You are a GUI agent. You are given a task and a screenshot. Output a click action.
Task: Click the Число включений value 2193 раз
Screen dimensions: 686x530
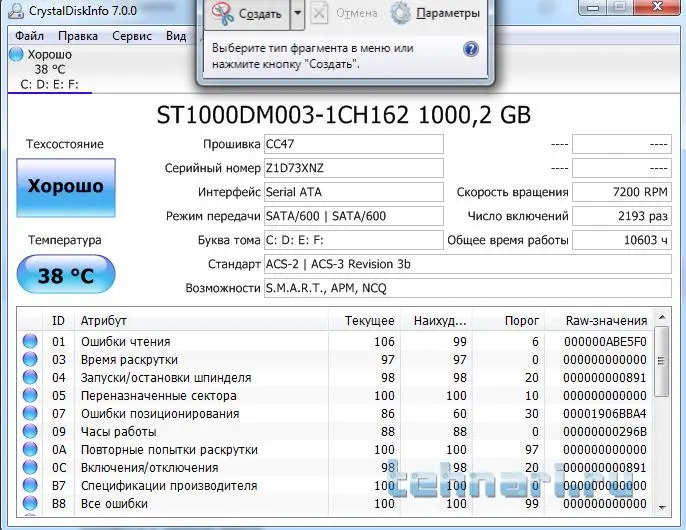pyautogui.click(x=622, y=216)
